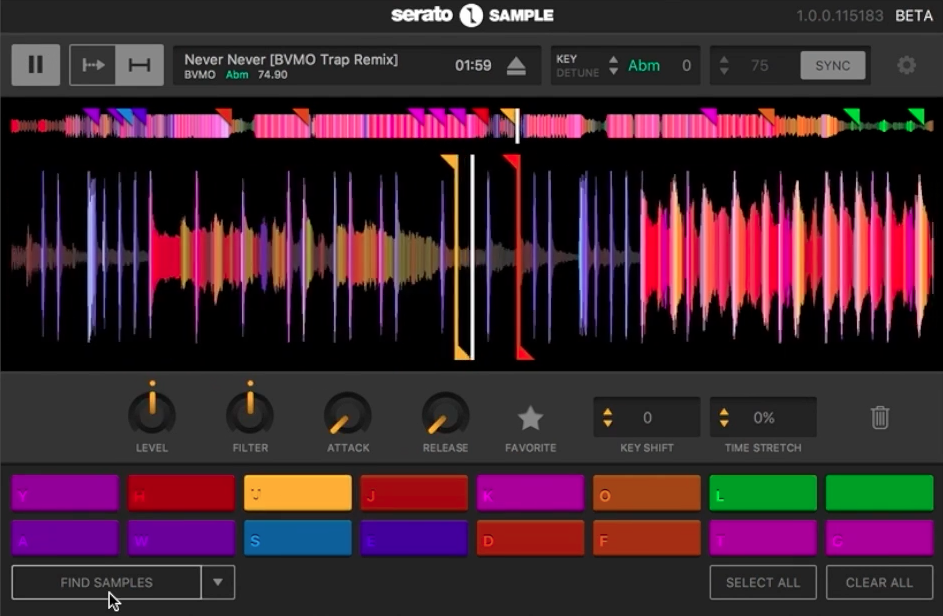Click Select All
Image resolution: width=943 pixels, height=616 pixels.
coord(764,582)
